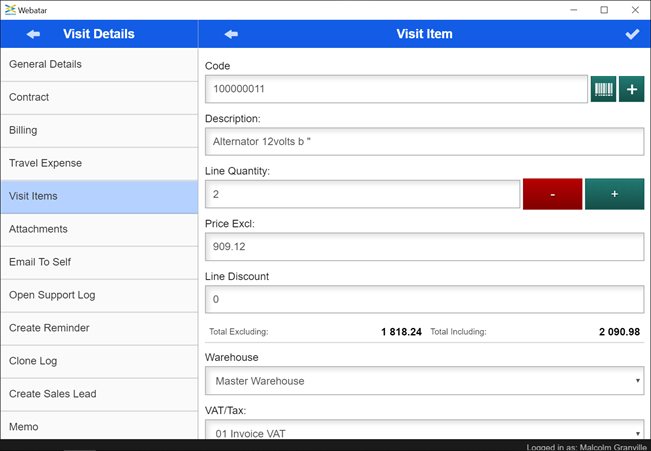Choose Email To Self option
Screen dimensions: 651x451
pyautogui.click(x=99, y=263)
